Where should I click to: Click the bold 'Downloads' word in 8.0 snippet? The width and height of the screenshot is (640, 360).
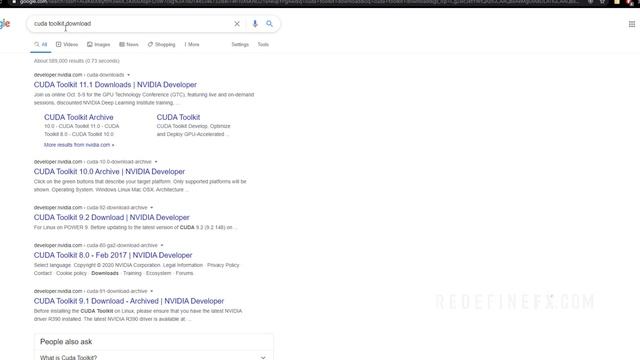pos(105,273)
